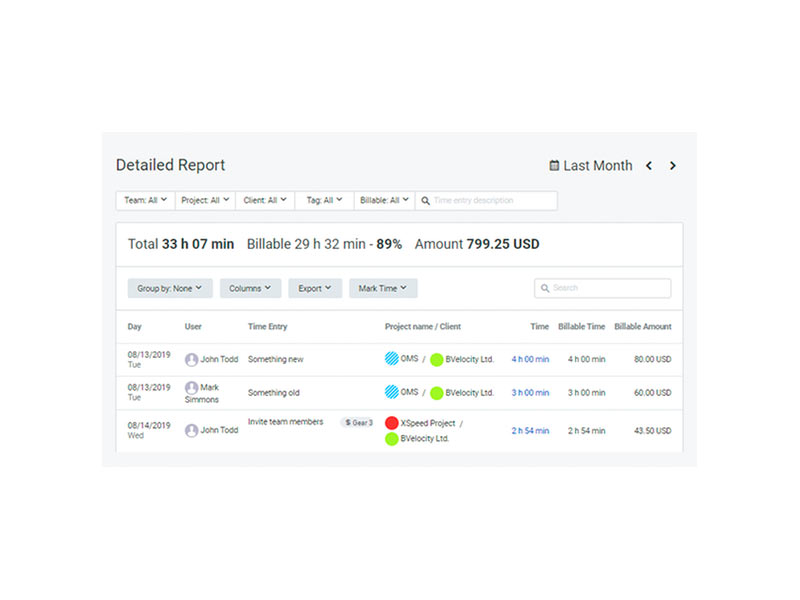Focus the Time entry description field
This screenshot has height=600, width=800.
click(492, 201)
